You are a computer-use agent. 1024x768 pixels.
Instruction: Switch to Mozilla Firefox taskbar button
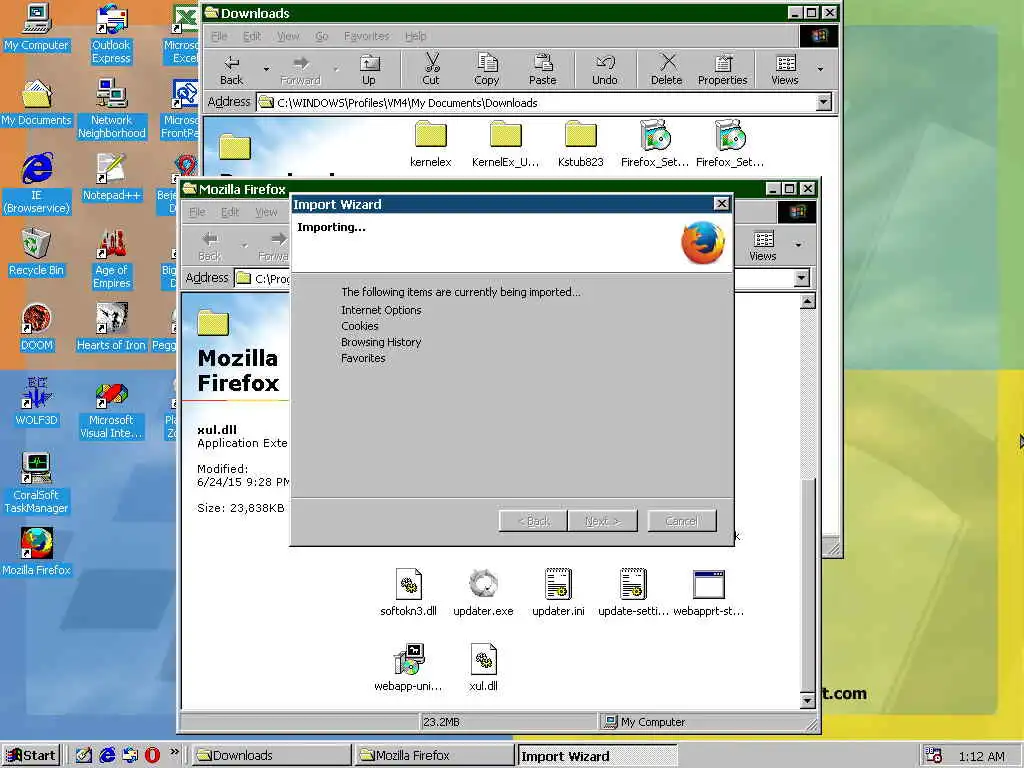click(x=434, y=756)
